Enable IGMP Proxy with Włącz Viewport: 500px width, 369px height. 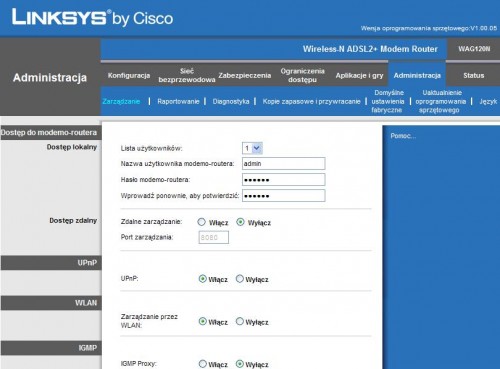202,364
